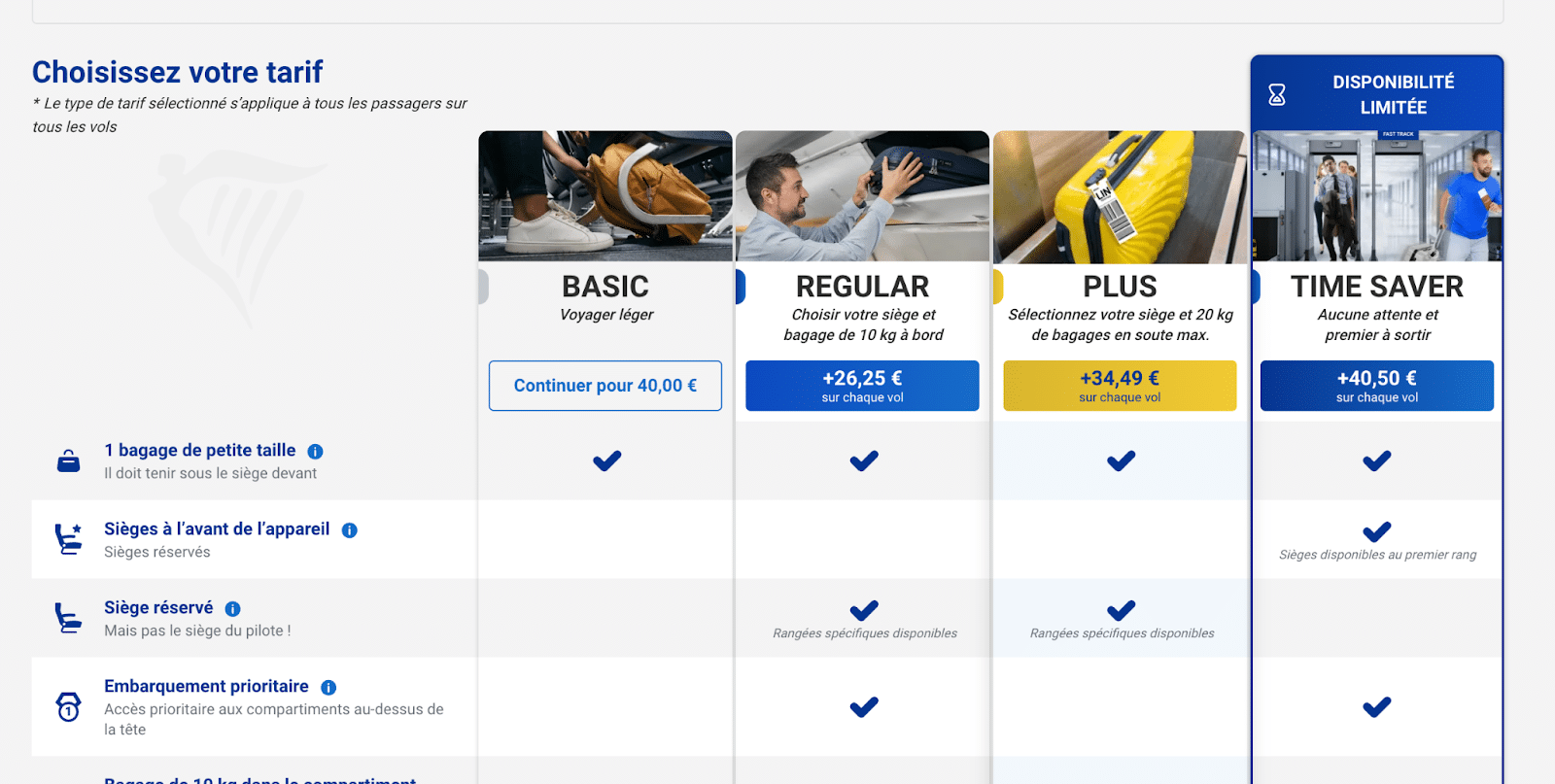This screenshot has height=784, width=1555.
Task: Click the 'Siège réservé' feature label
Action: (158, 608)
